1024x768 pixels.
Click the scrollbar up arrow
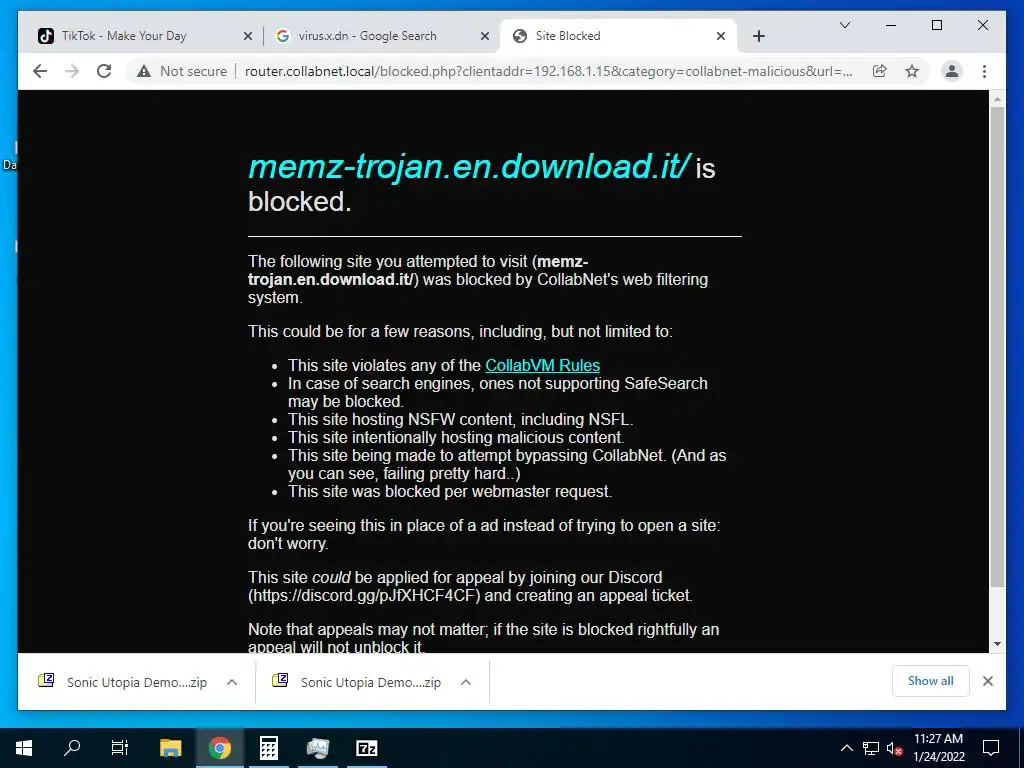click(997, 99)
